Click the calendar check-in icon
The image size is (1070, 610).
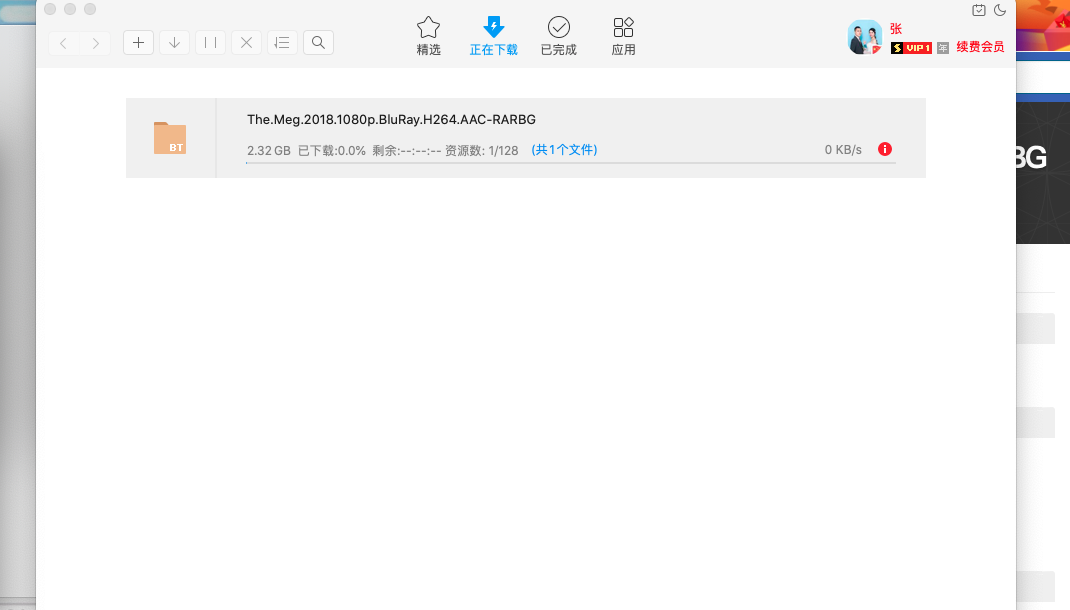[x=979, y=10]
